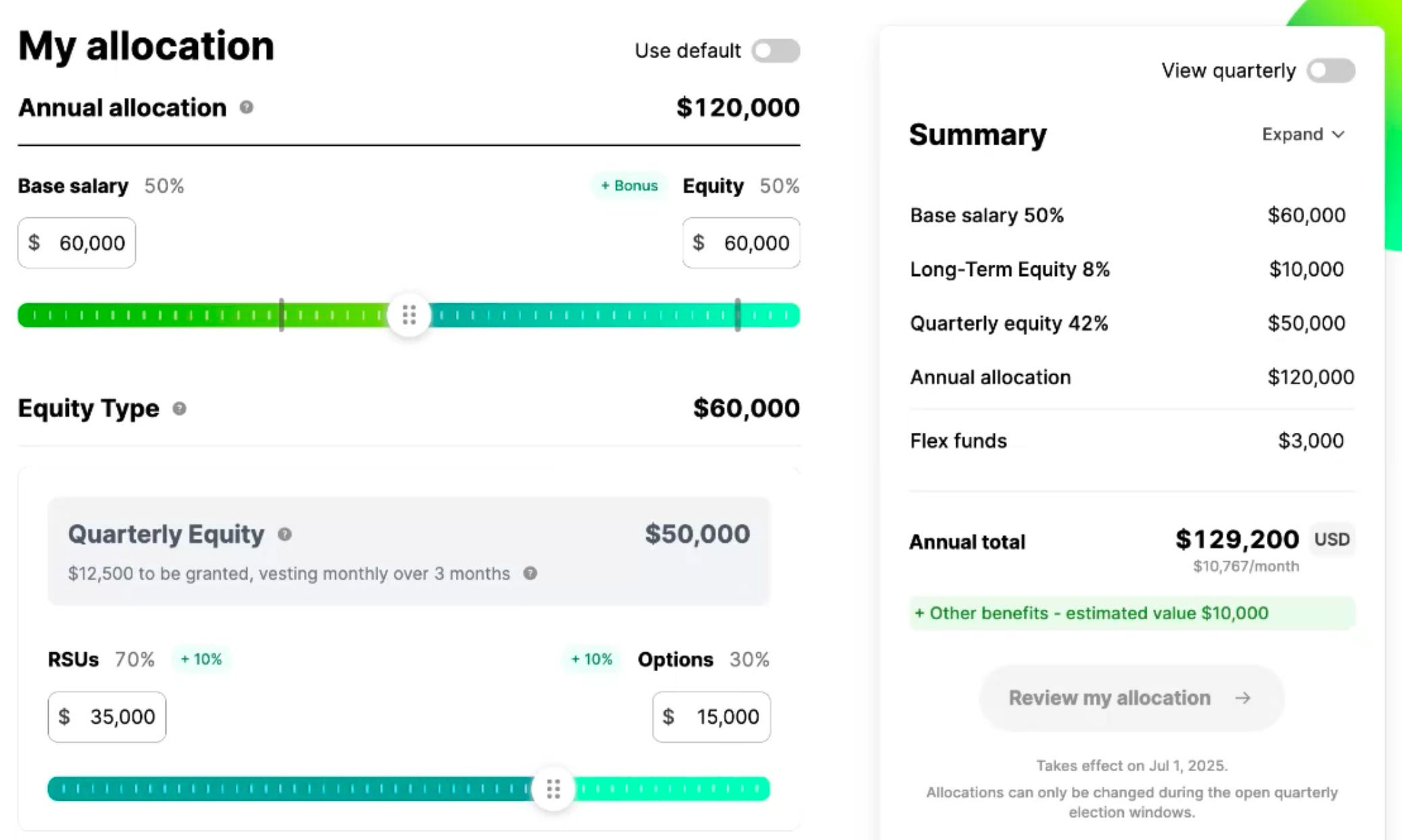The image size is (1402, 840).
Task: Click the Base salary amount input field
Action: coord(77,242)
